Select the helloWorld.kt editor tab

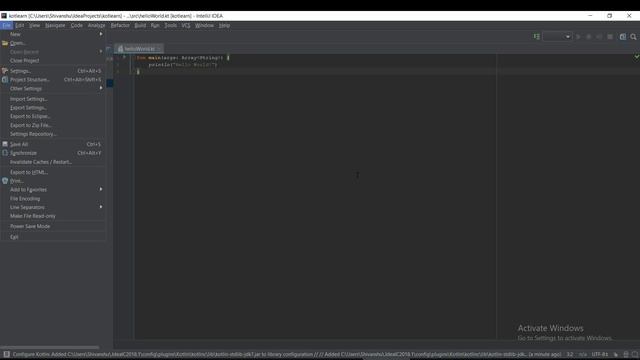pos(139,49)
